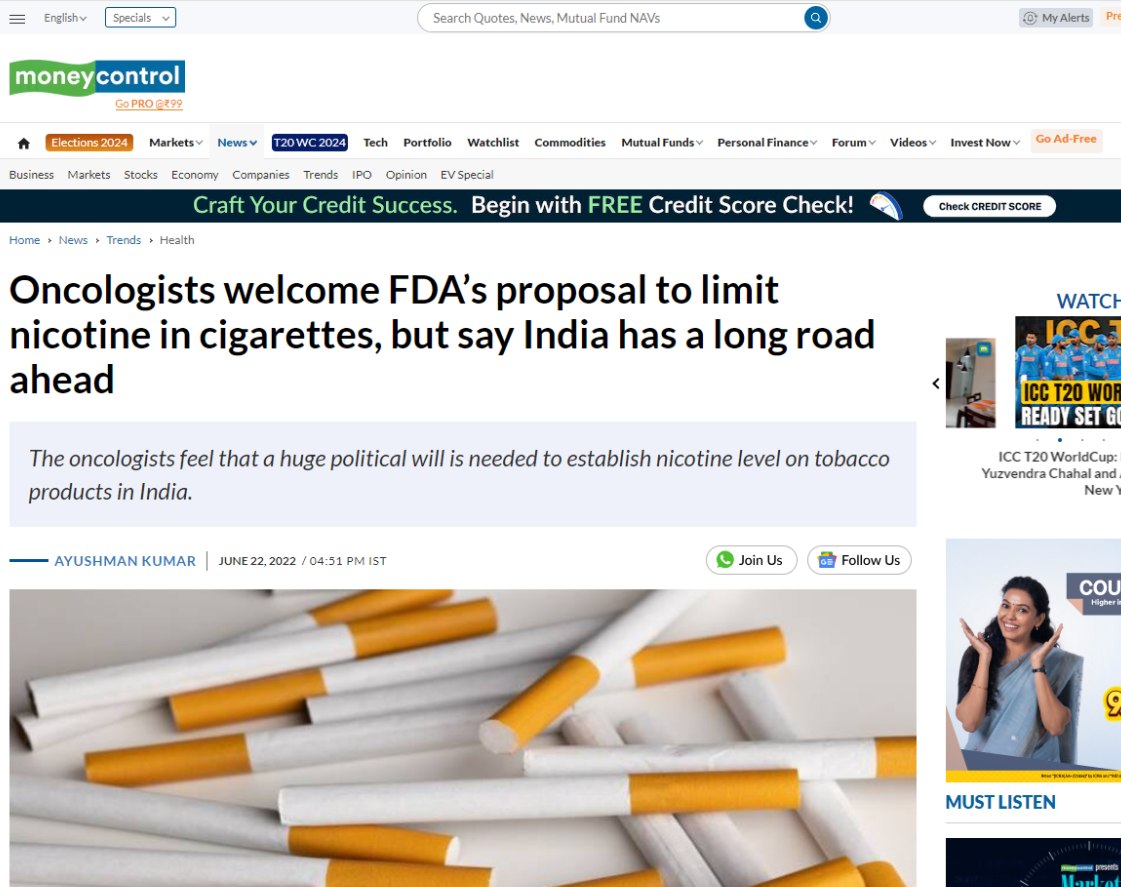Click the moneycontrol logo

[97, 77]
